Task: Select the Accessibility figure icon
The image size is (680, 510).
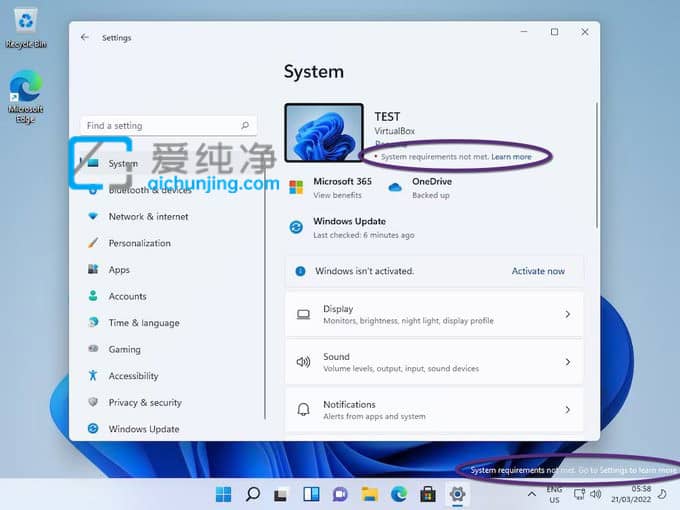Action: [x=93, y=375]
